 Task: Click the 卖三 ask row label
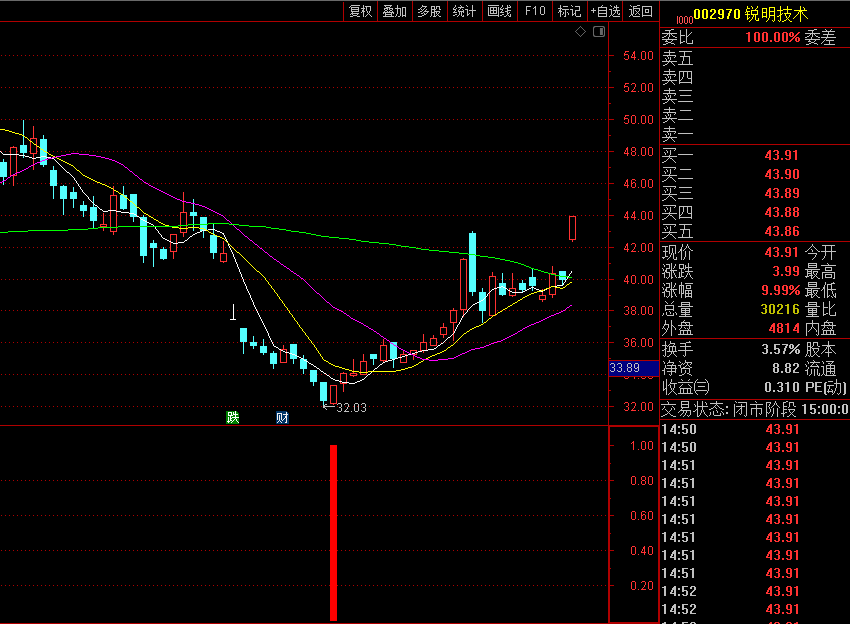tap(678, 96)
